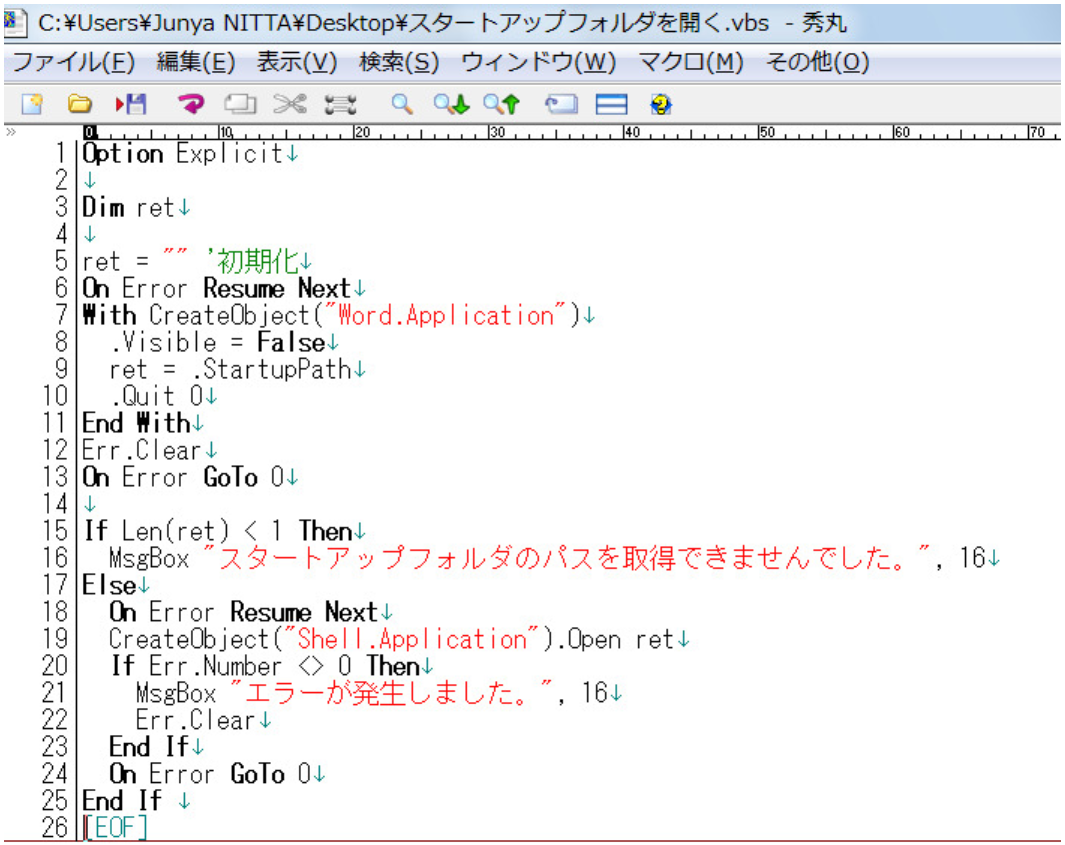Open search with the magnifying glass icon
The image size is (1065, 845).
click(x=402, y=104)
